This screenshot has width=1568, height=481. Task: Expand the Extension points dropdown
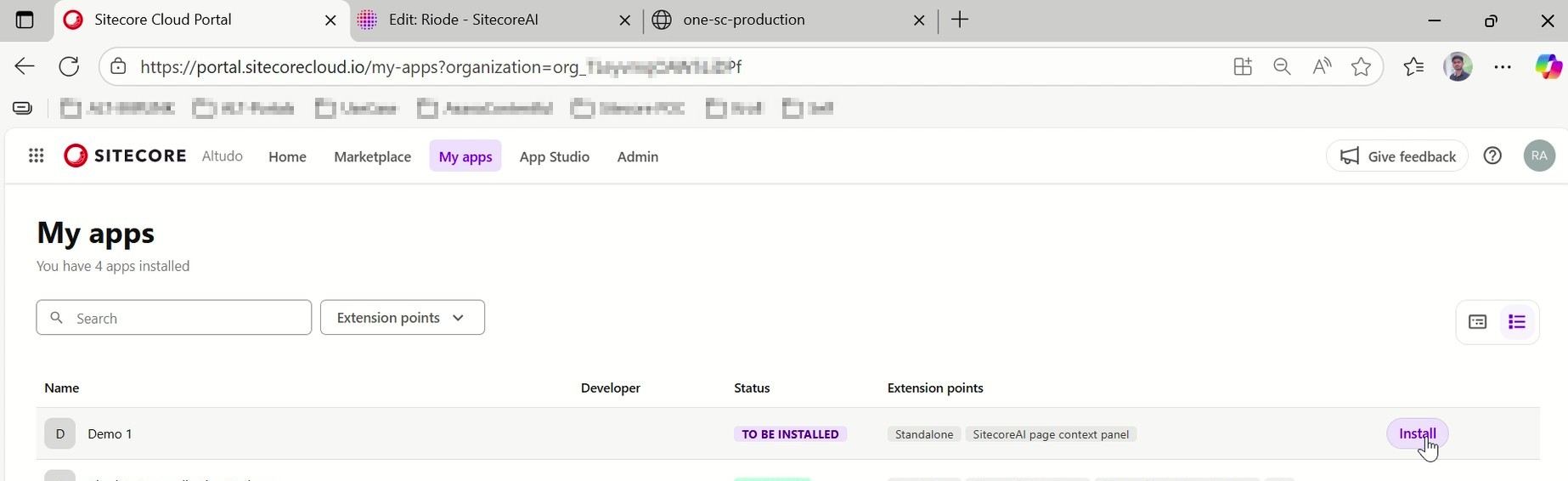point(402,317)
